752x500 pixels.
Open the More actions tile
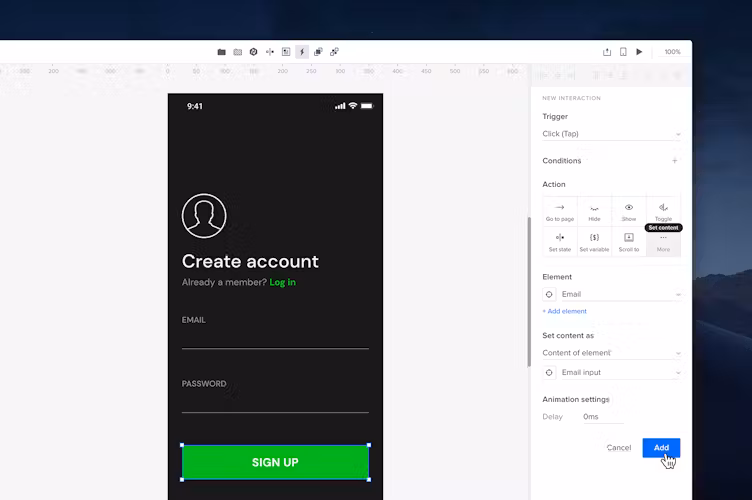(663, 243)
